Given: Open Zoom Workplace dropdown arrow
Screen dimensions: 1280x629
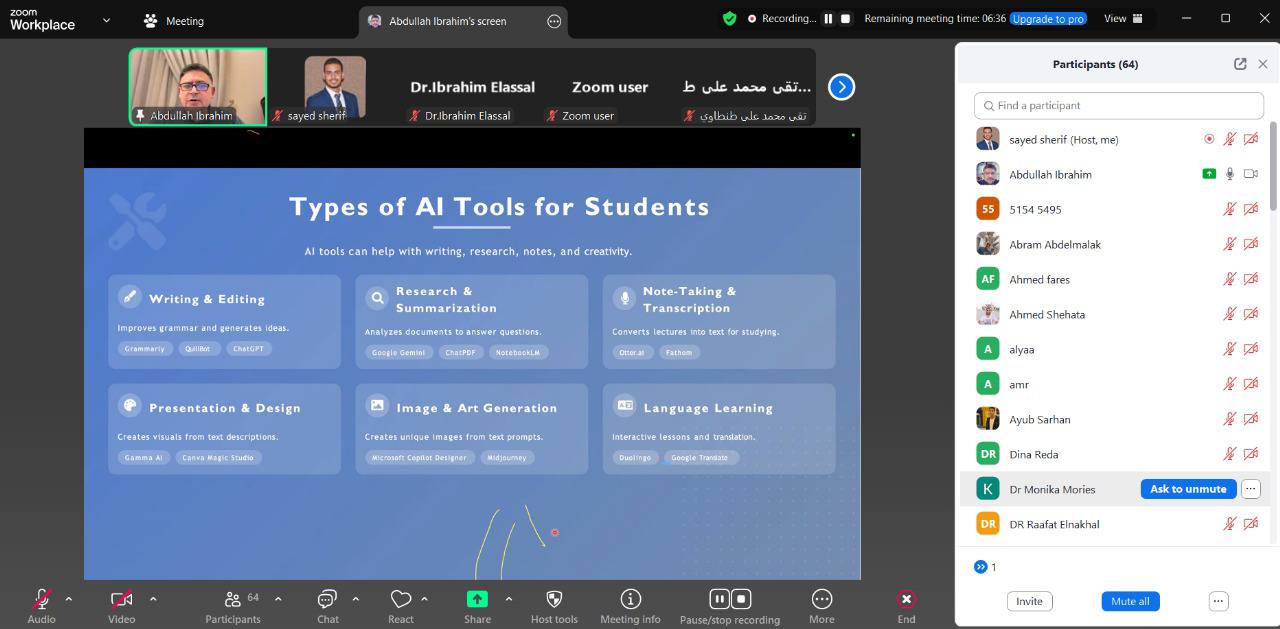Looking at the screenshot, I should tap(106, 20).
